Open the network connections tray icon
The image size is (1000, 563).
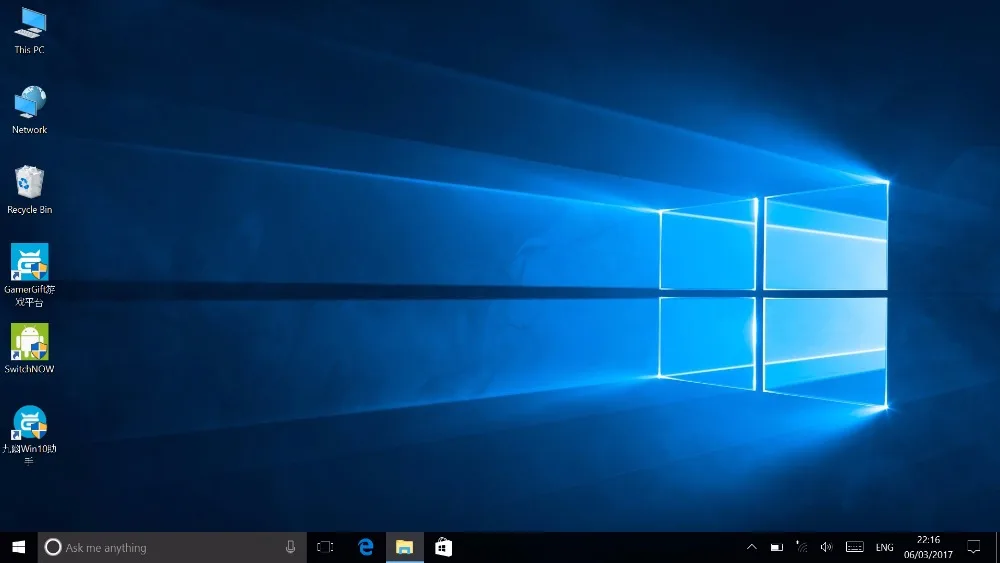[802, 547]
